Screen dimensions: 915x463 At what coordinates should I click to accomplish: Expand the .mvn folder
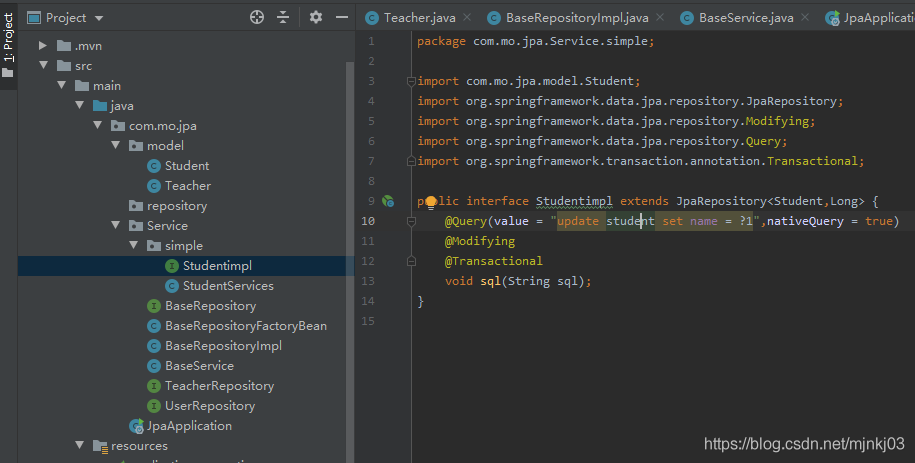(x=43, y=46)
